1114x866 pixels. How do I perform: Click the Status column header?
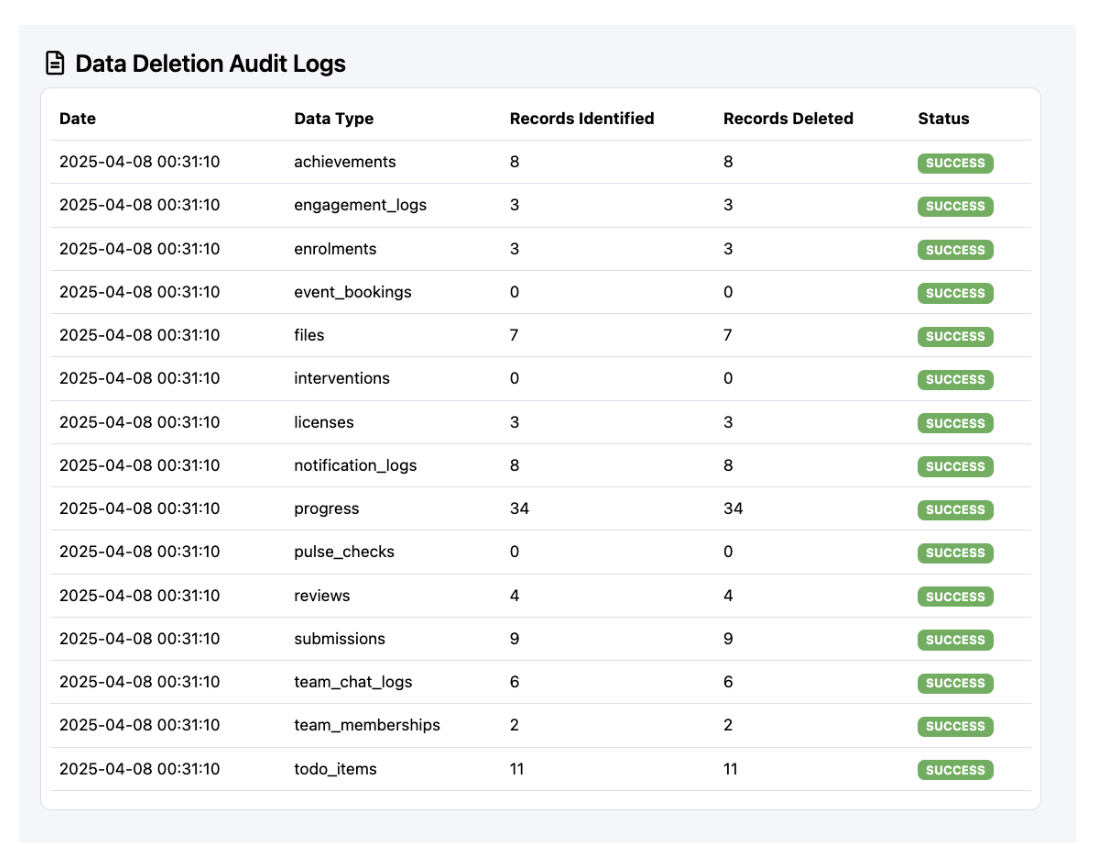tap(943, 118)
